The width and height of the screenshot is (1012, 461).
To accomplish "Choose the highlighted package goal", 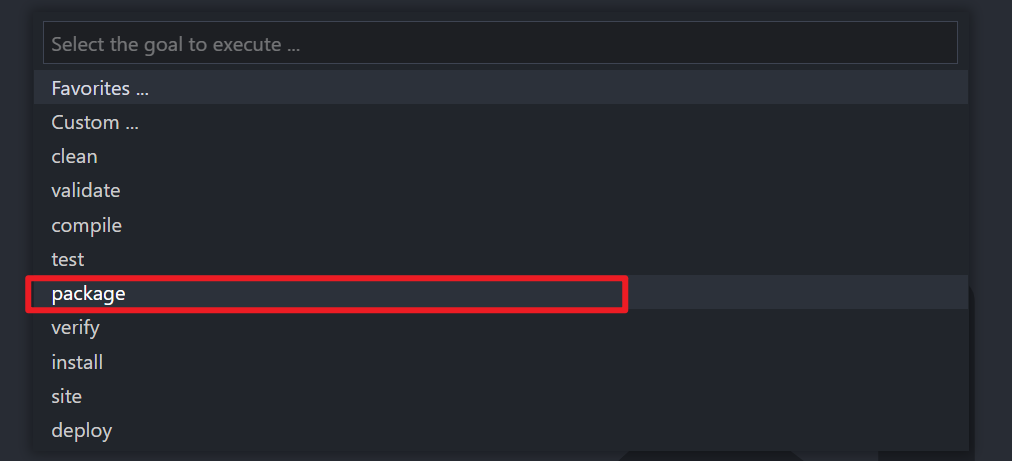I will pyautogui.click(x=89, y=294).
